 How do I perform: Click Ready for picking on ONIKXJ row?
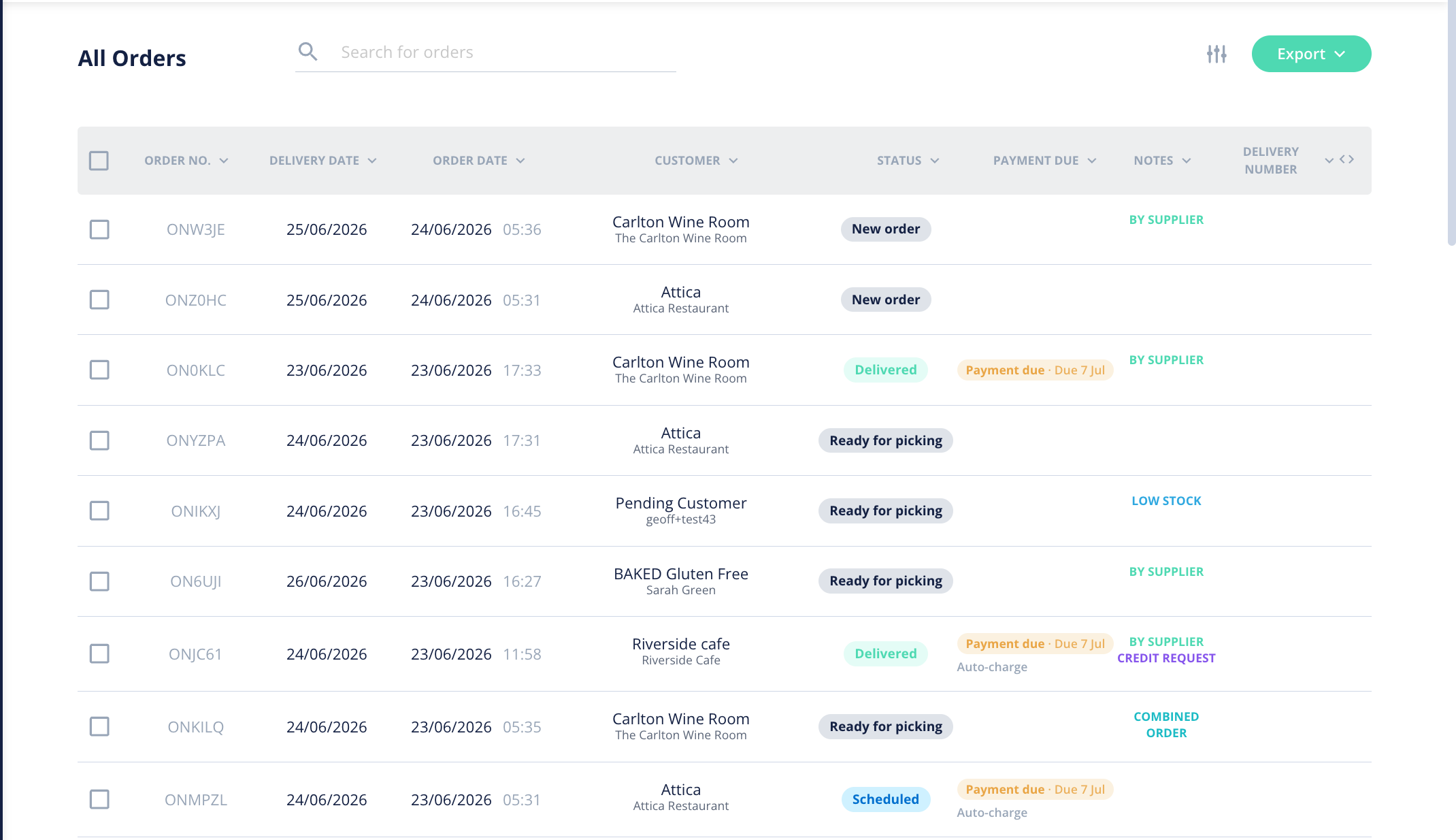coord(886,511)
